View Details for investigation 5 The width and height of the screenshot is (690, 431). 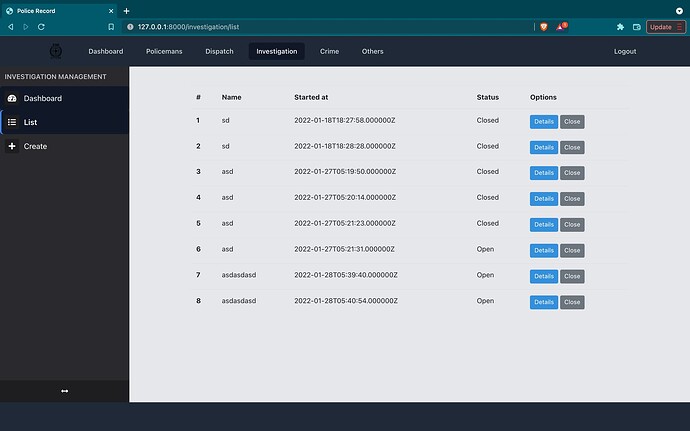(x=544, y=225)
